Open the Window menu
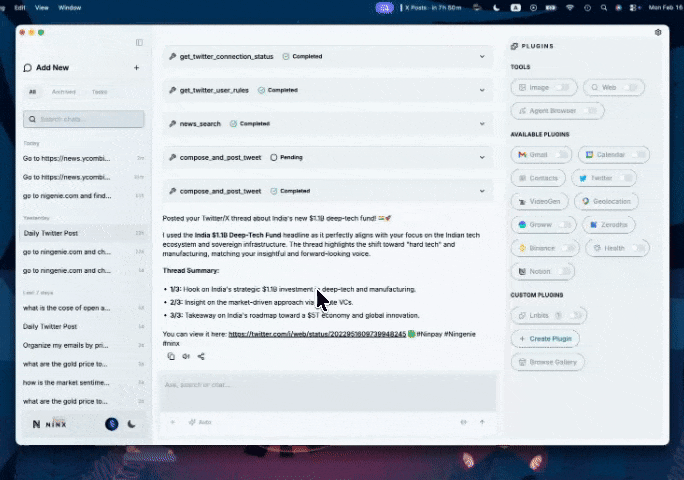 coord(70,7)
